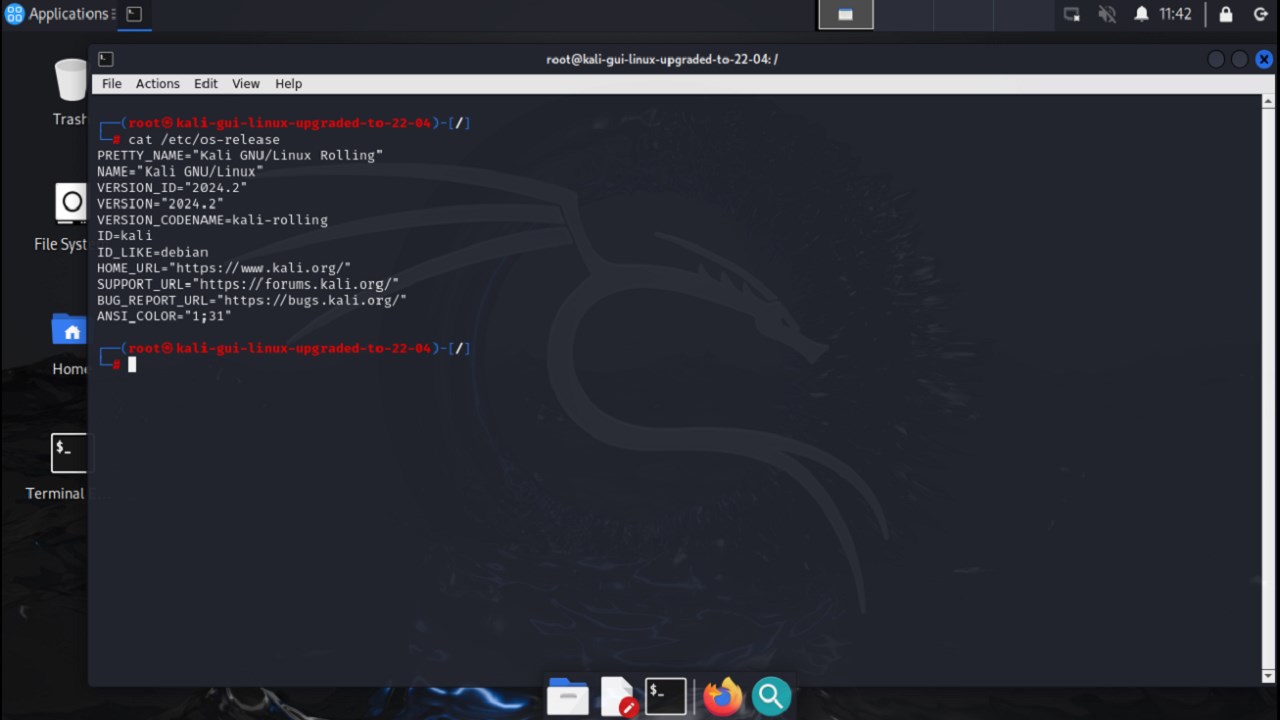Click the terminal cursor at the empty prompt
The height and width of the screenshot is (720, 1280).
tap(132, 364)
